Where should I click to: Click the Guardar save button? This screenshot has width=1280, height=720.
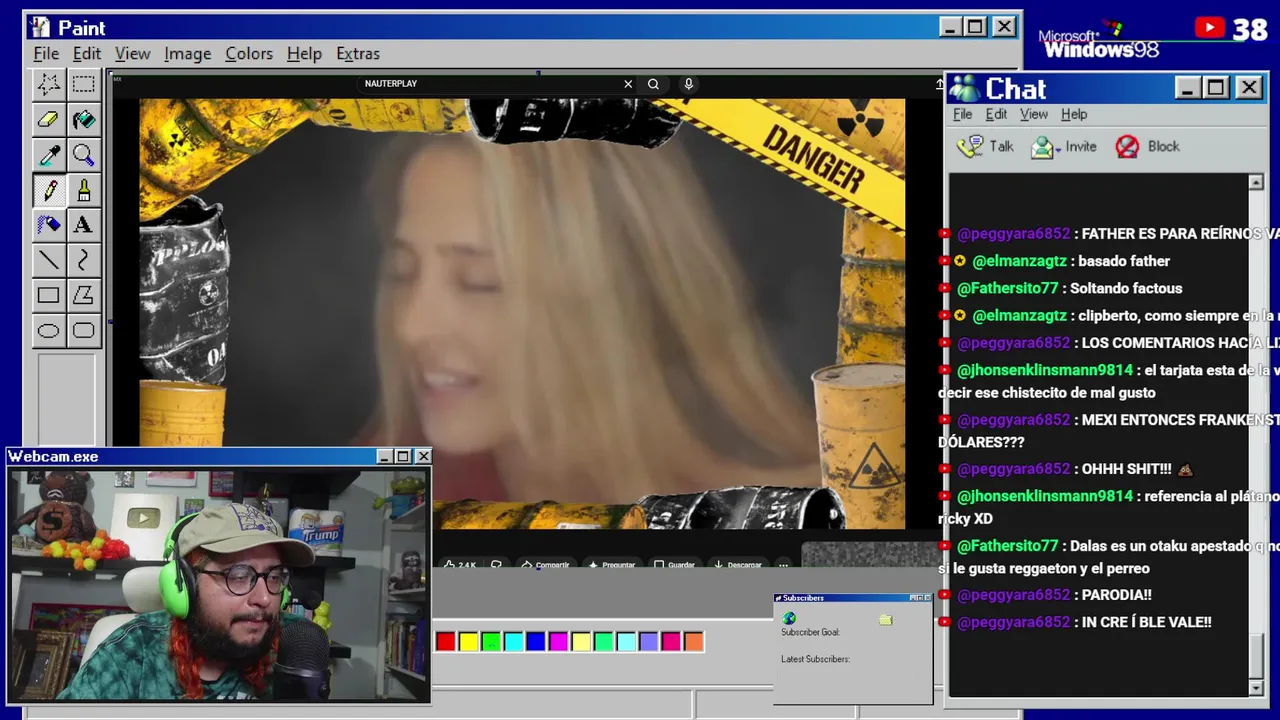(x=674, y=565)
